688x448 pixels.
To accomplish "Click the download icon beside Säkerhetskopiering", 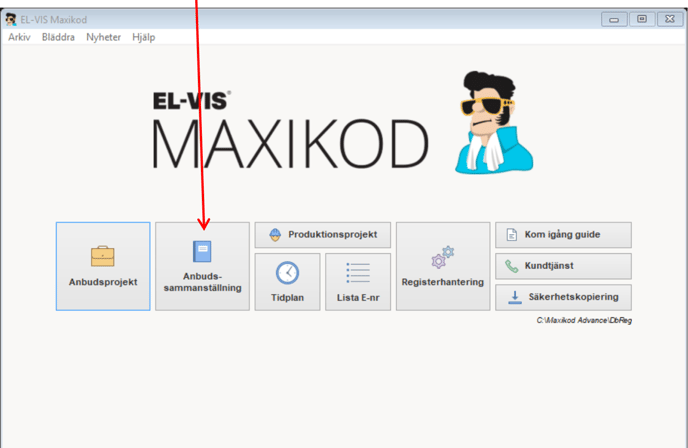I will point(515,297).
